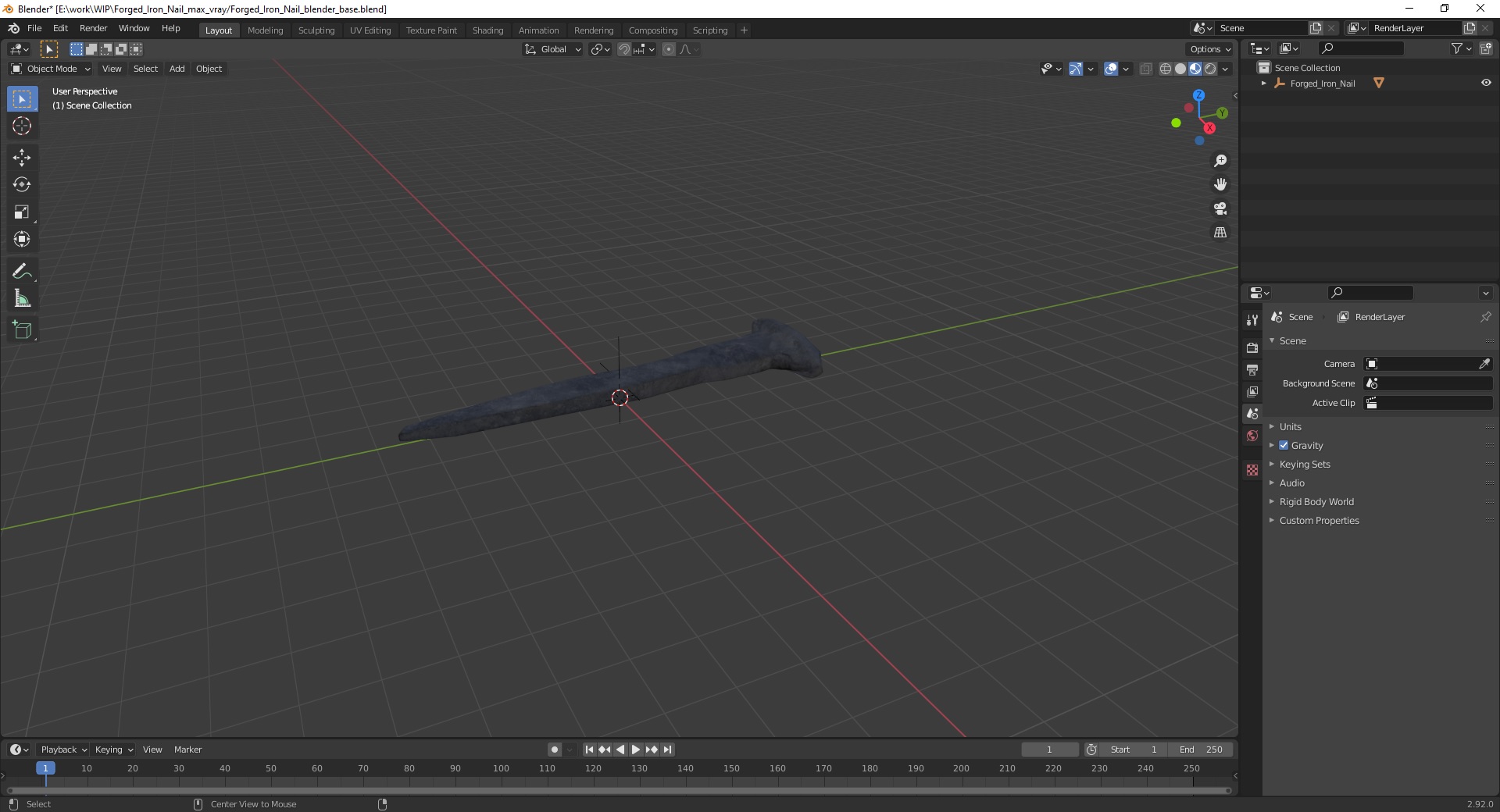Open the Render menu
The image size is (1500, 812).
click(x=94, y=28)
